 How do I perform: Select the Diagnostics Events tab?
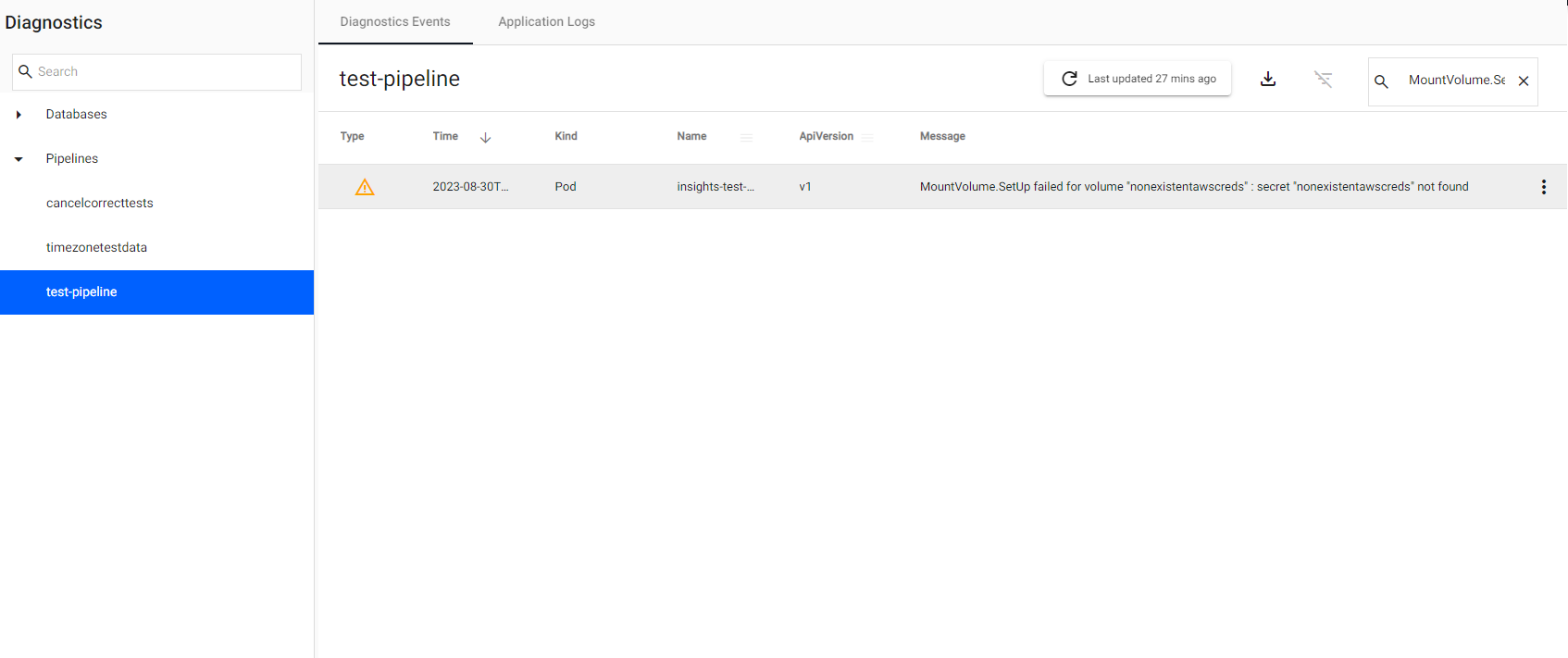(395, 22)
